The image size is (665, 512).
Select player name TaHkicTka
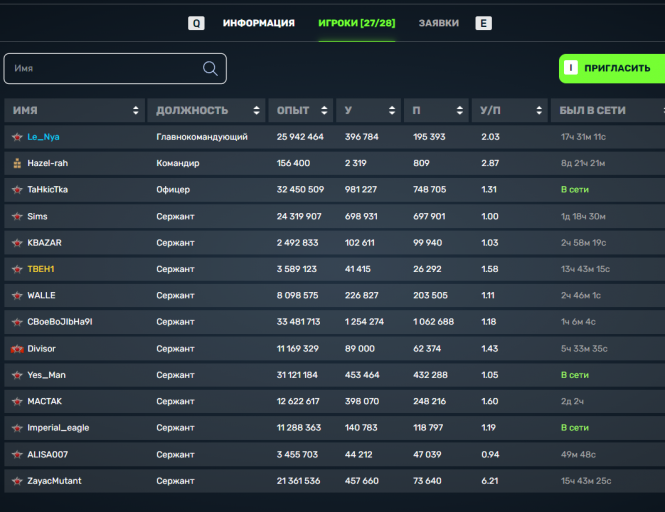coord(48,190)
